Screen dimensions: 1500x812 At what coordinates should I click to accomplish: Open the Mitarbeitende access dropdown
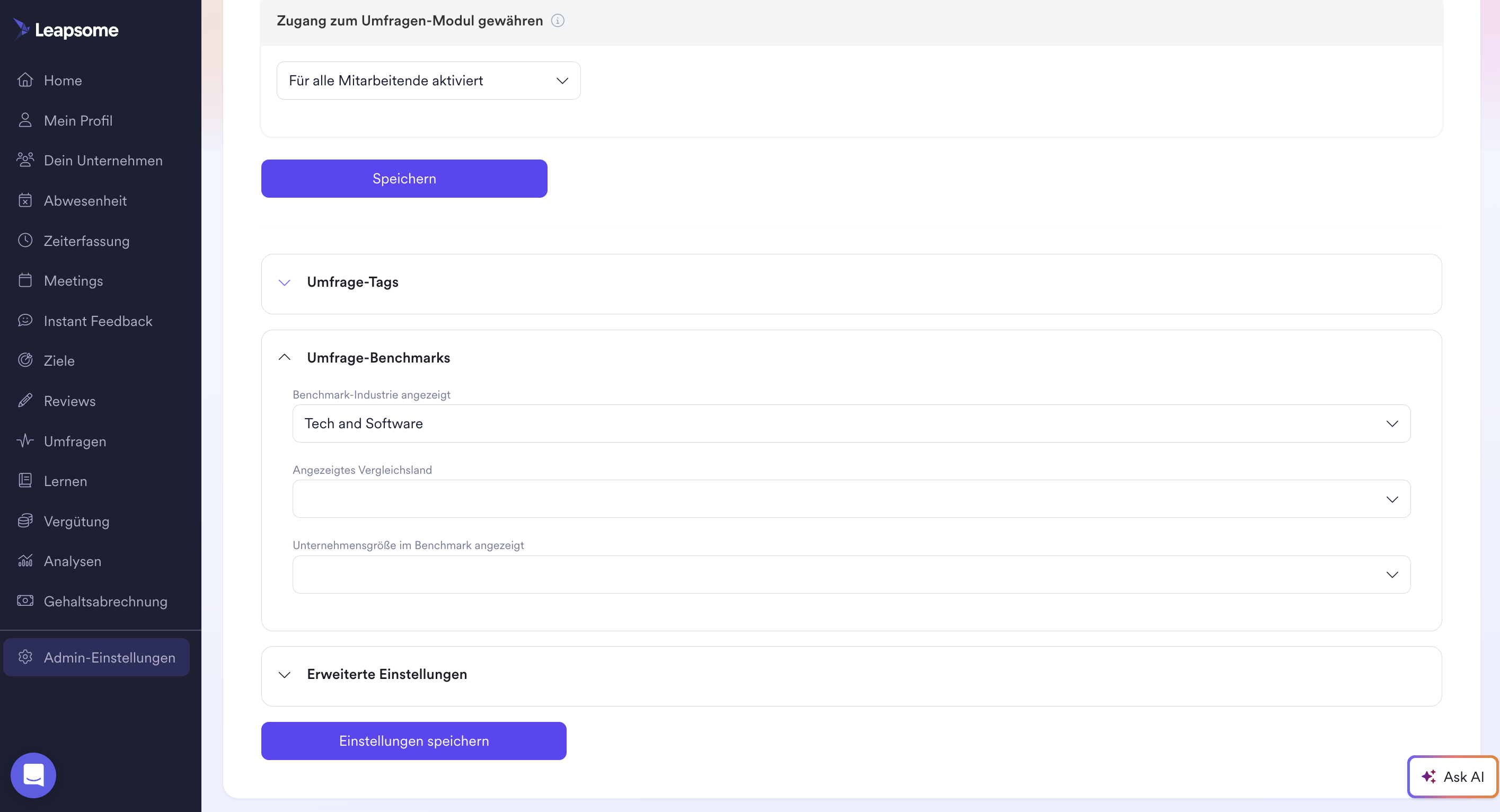[429, 81]
